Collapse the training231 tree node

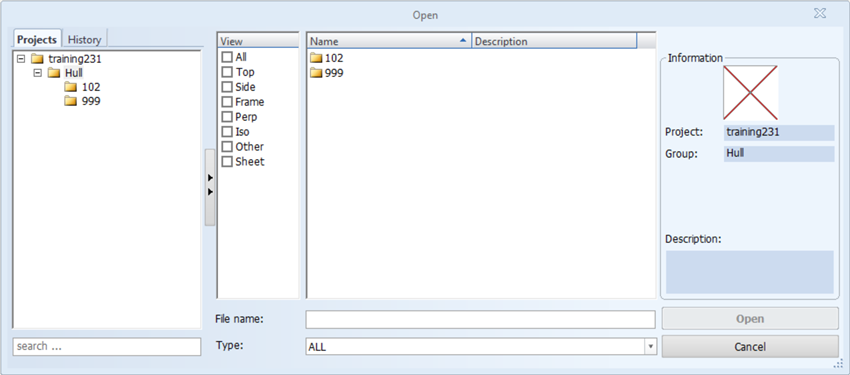(x=21, y=58)
